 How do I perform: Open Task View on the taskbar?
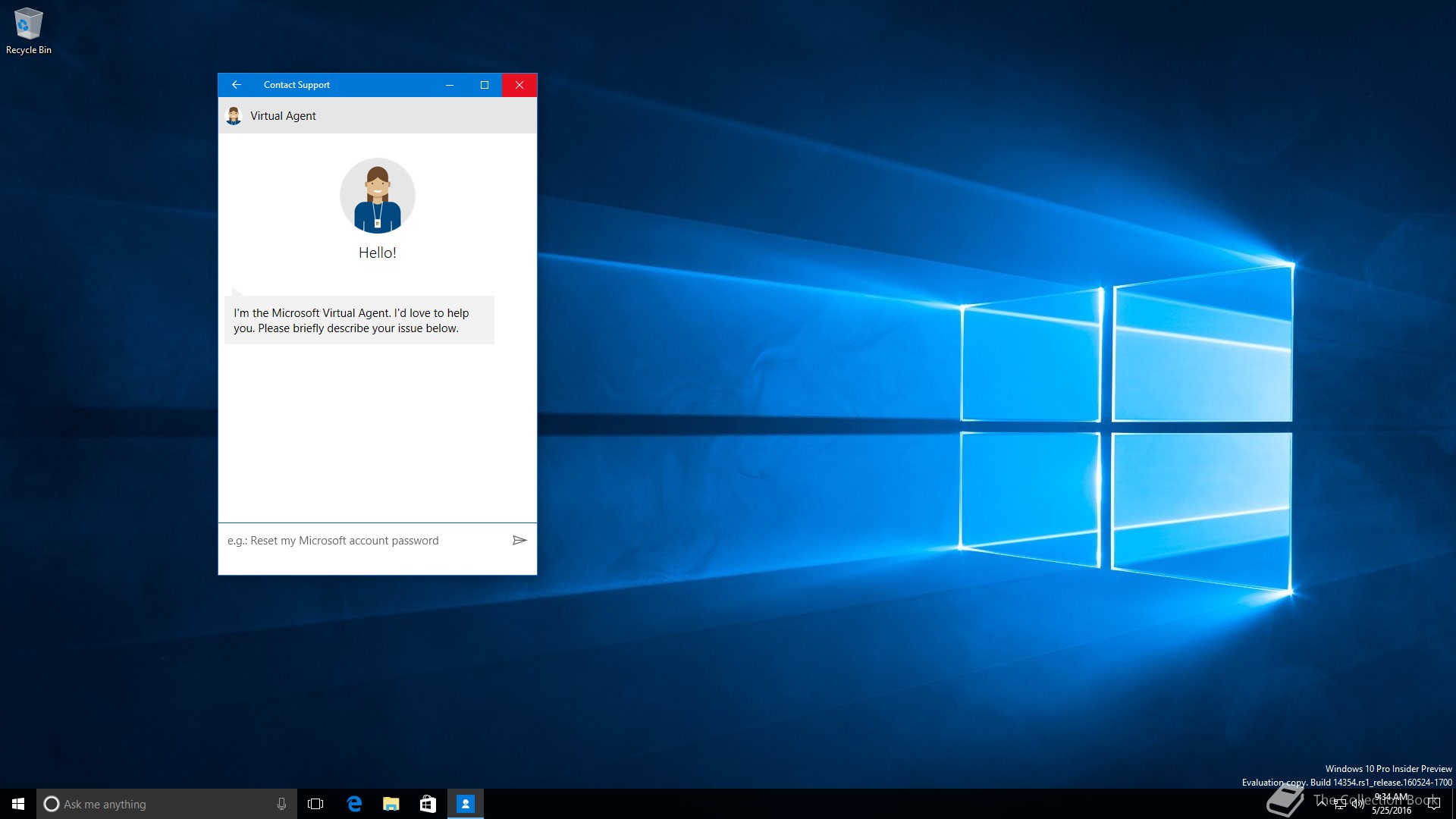[x=315, y=804]
